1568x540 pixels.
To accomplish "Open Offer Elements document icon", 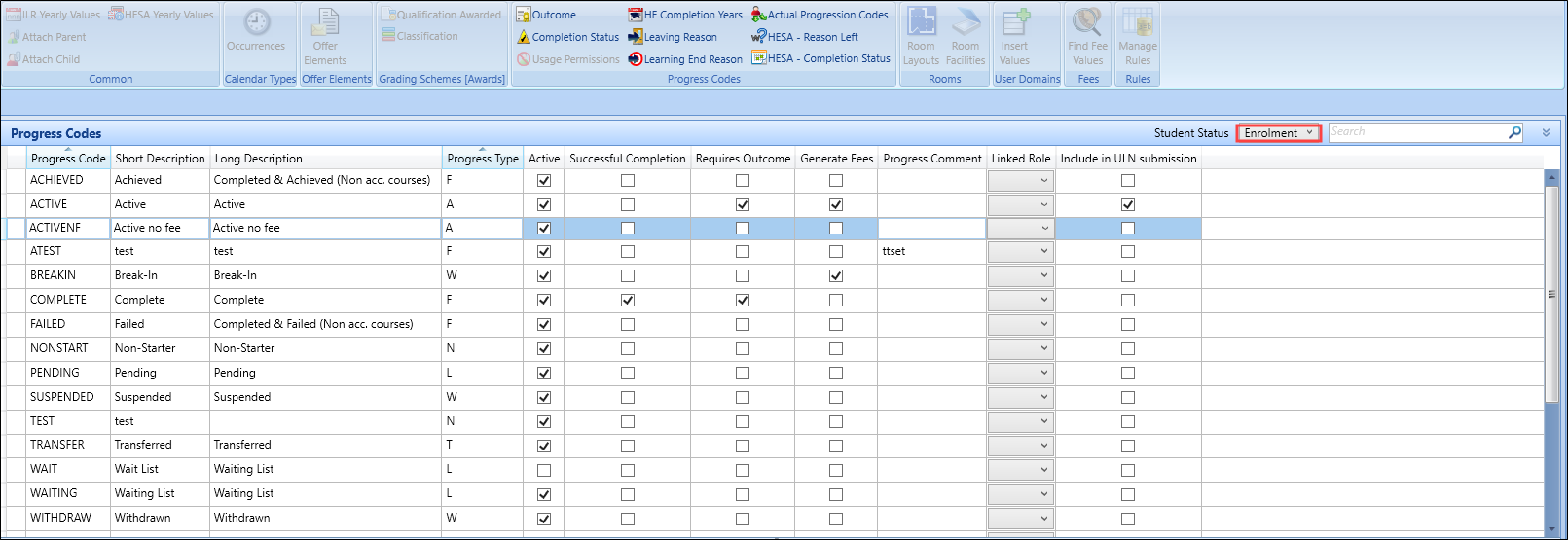I will click(x=325, y=23).
